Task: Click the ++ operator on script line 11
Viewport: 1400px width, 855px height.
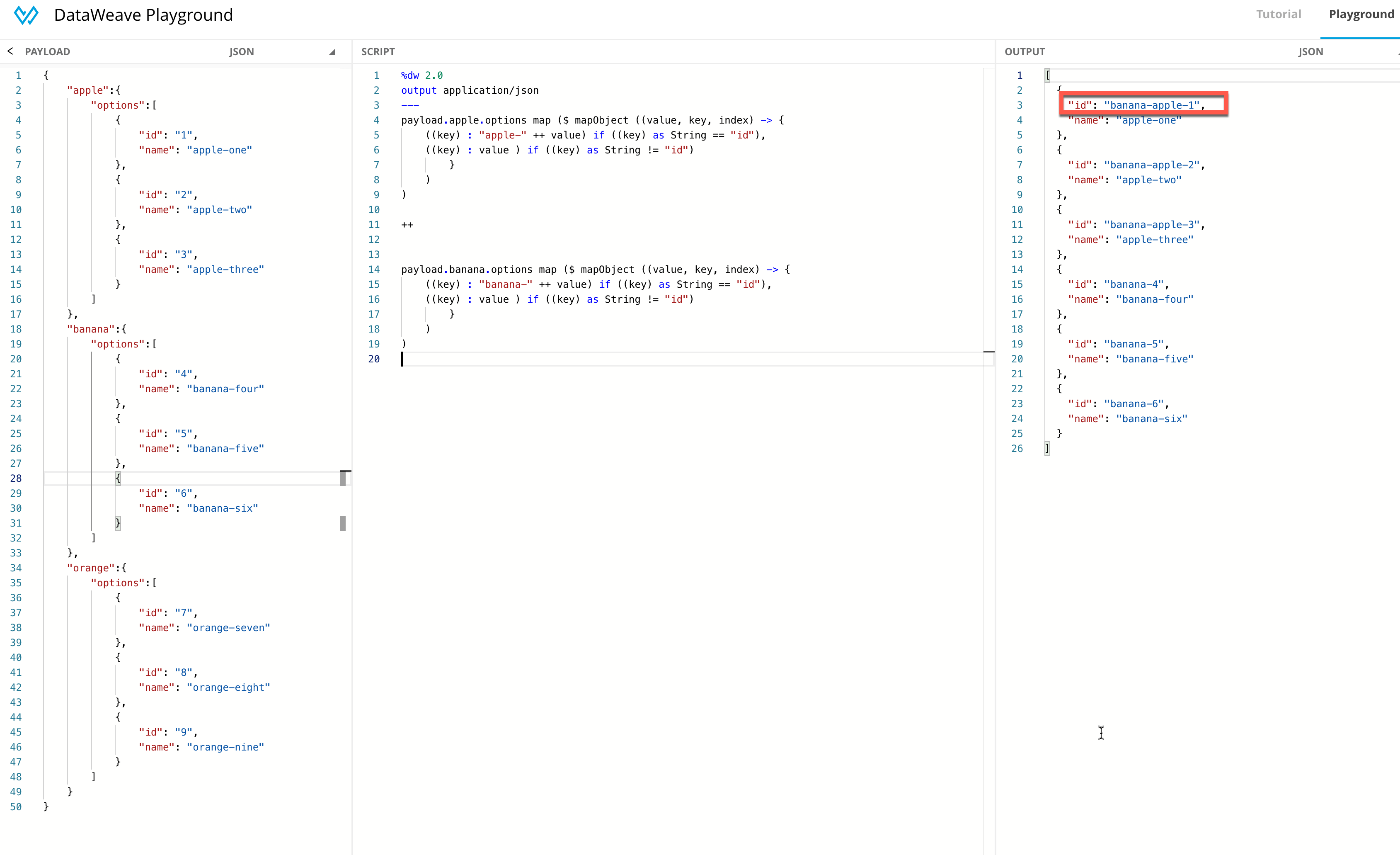Action: [x=407, y=225]
